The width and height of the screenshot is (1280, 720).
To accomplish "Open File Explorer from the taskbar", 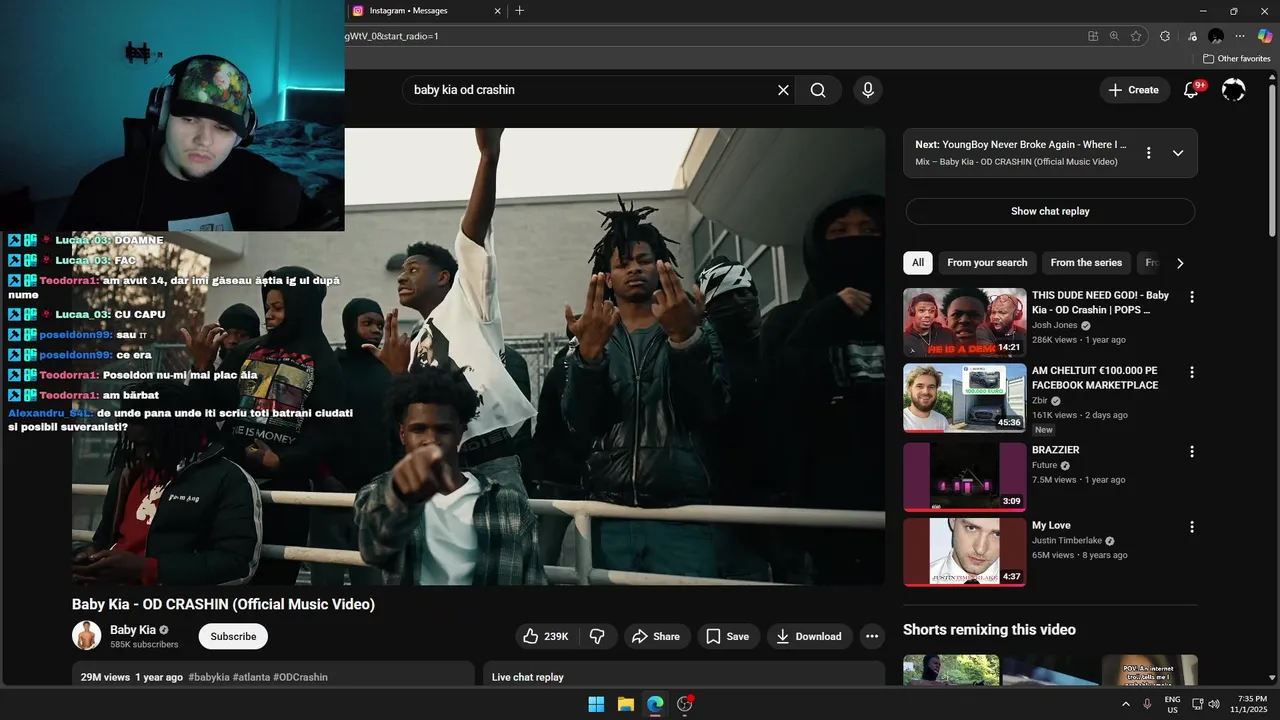I will pyautogui.click(x=626, y=704).
